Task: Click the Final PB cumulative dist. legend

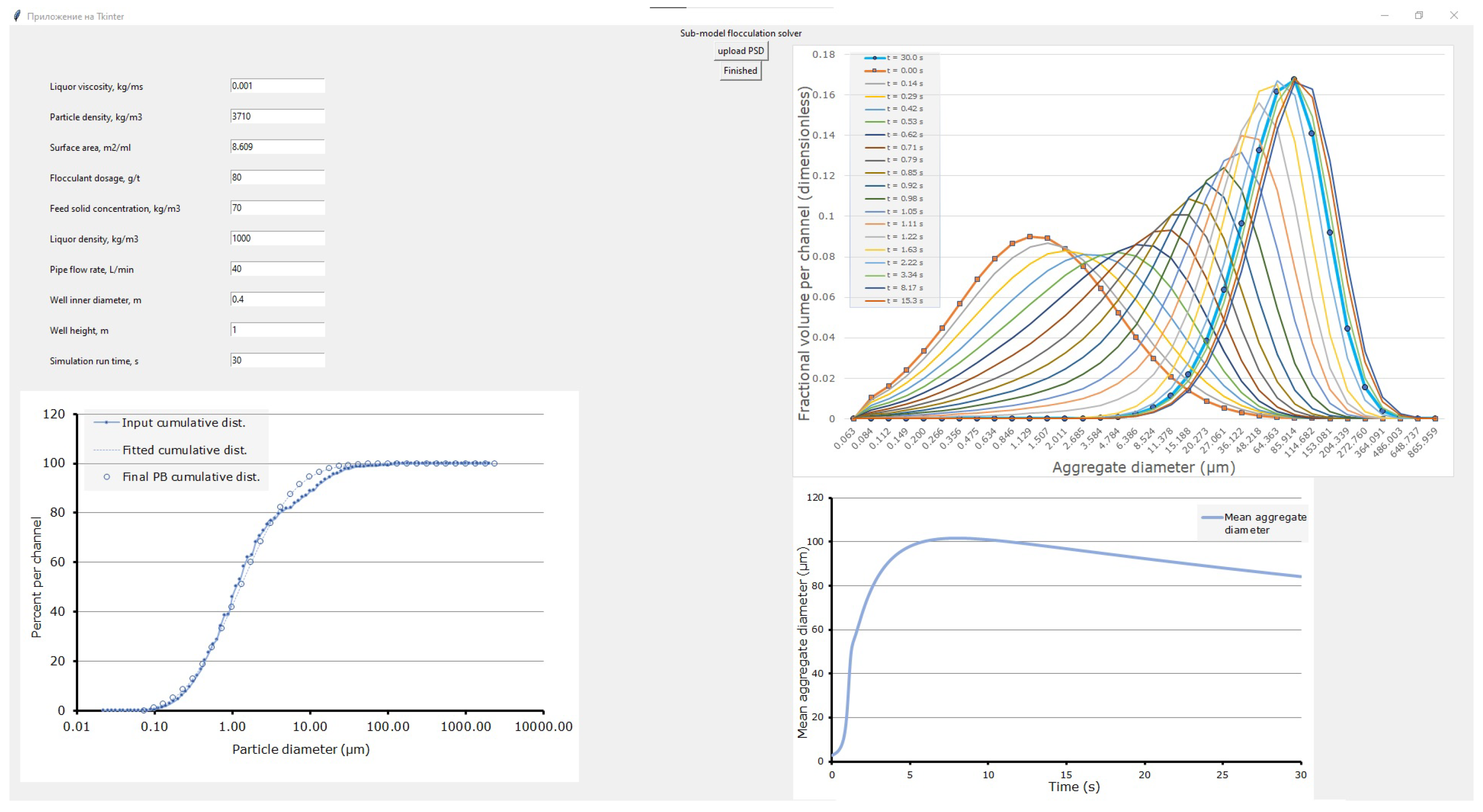Action: [190, 477]
